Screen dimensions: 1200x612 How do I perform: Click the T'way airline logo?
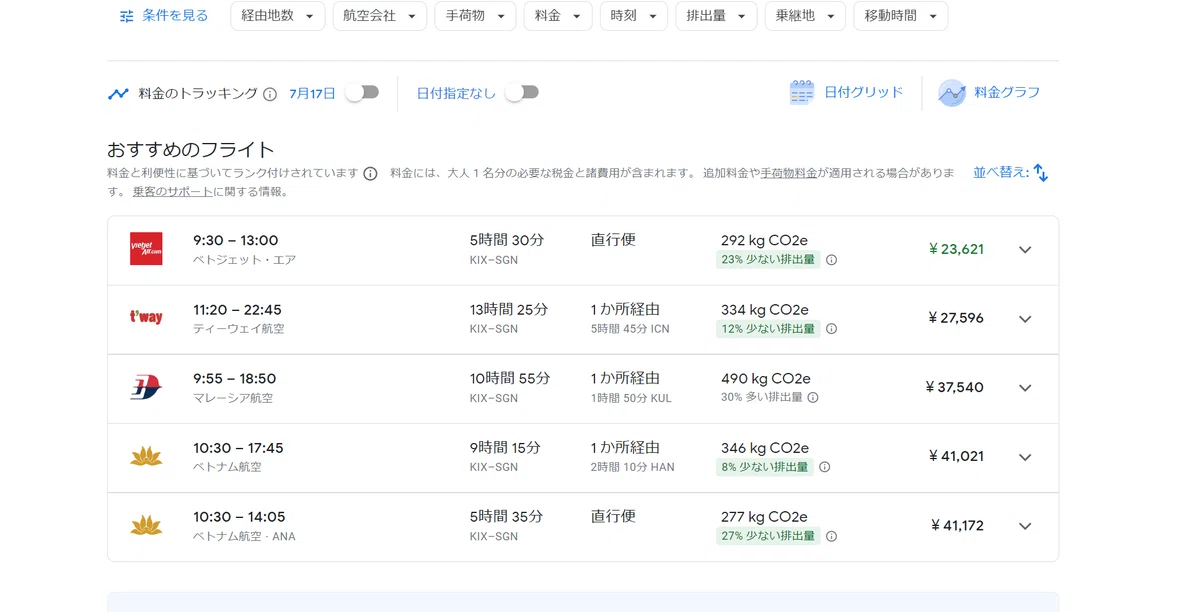[146, 318]
